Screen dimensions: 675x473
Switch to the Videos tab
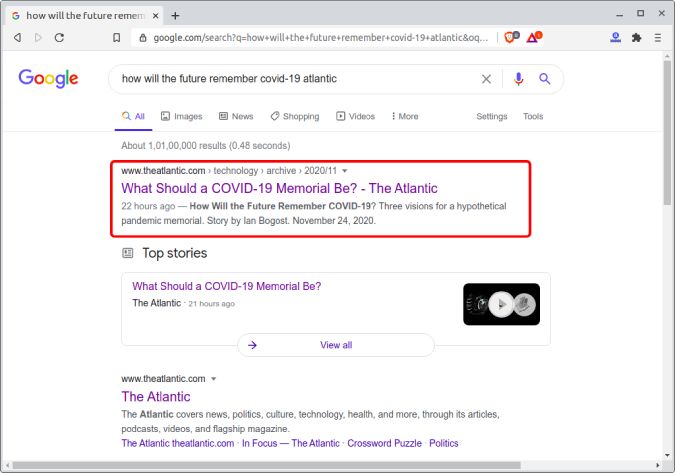(355, 116)
